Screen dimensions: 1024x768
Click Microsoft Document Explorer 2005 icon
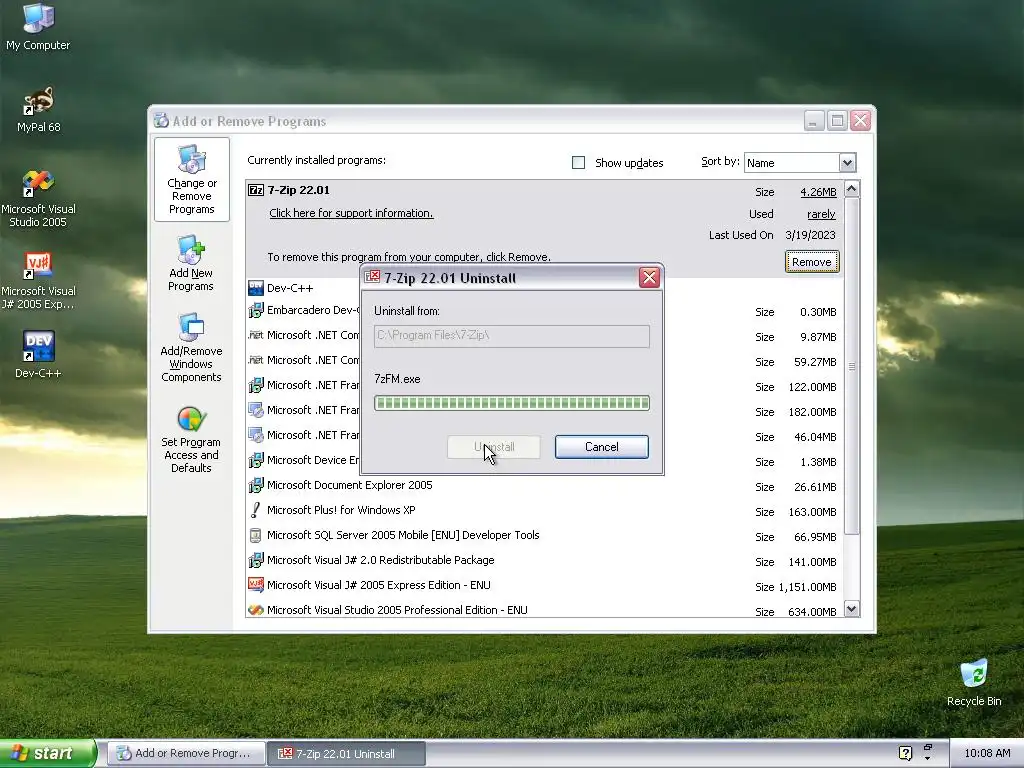pos(255,485)
